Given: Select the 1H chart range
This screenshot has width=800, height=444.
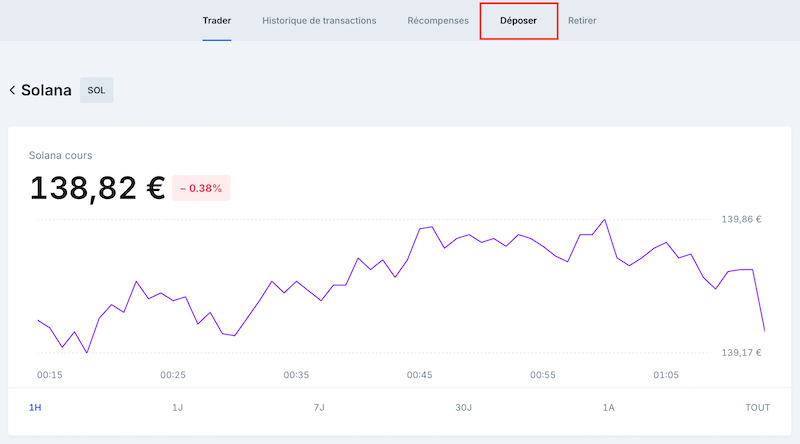Looking at the screenshot, I should pos(35,407).
